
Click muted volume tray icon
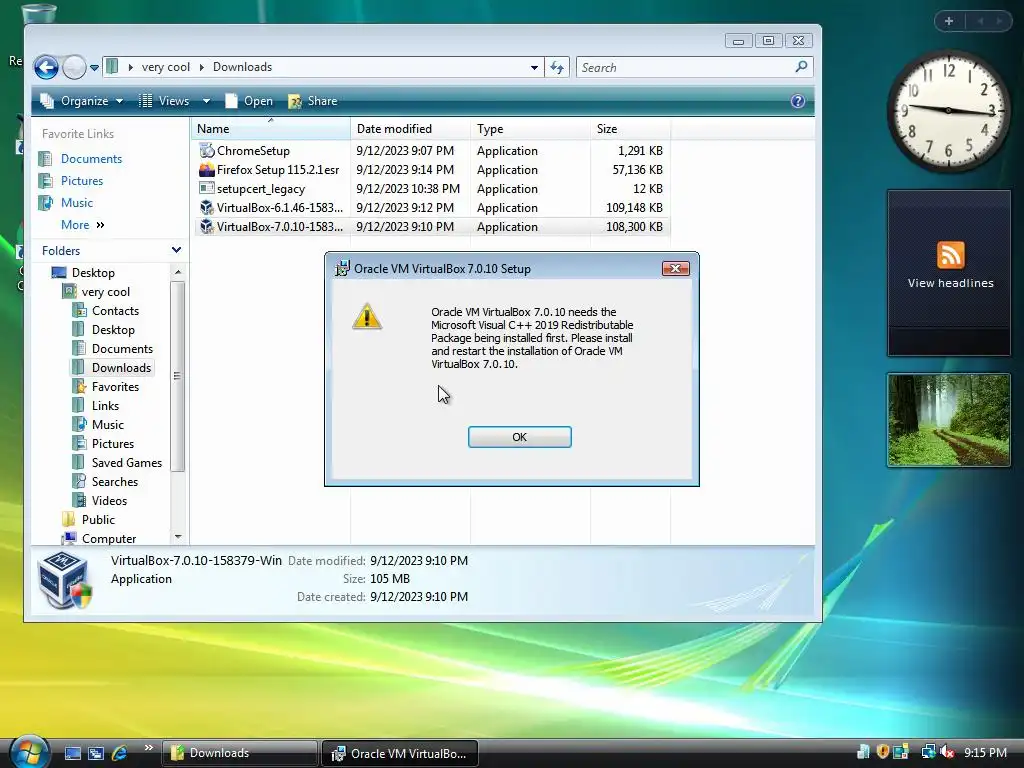pyautogui.click(x=947, y=752)
